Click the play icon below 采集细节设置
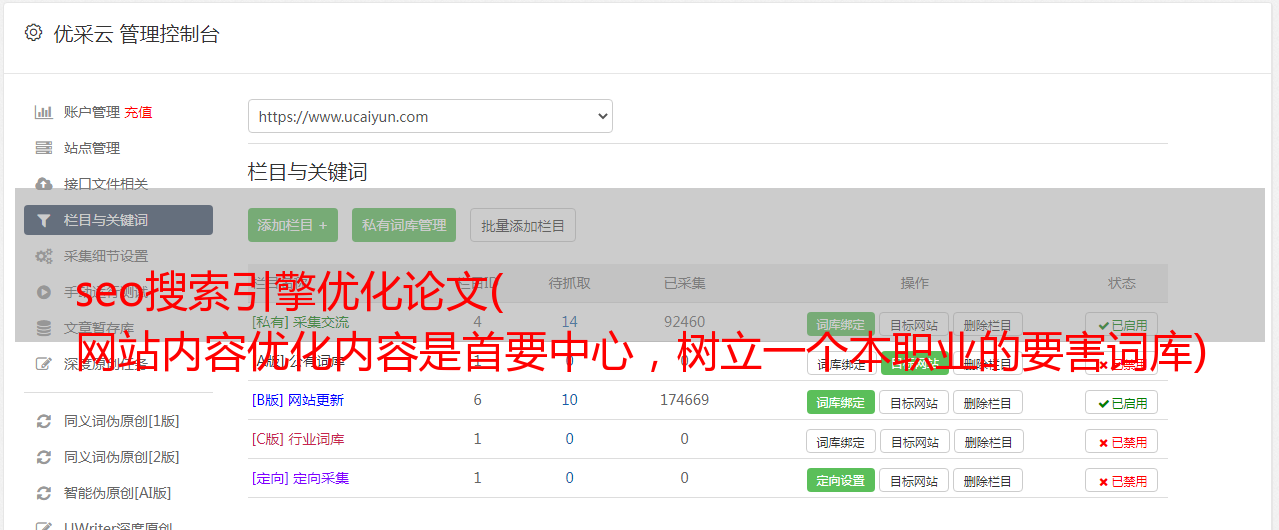Viewport: 1279px width, 530px height. tap(43, 292)
